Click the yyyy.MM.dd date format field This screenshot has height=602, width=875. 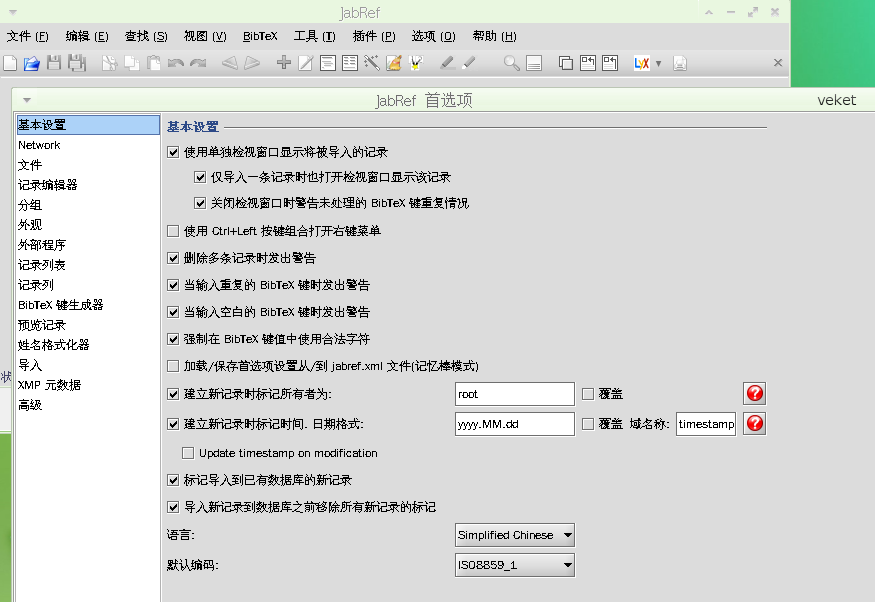(515, 424)
